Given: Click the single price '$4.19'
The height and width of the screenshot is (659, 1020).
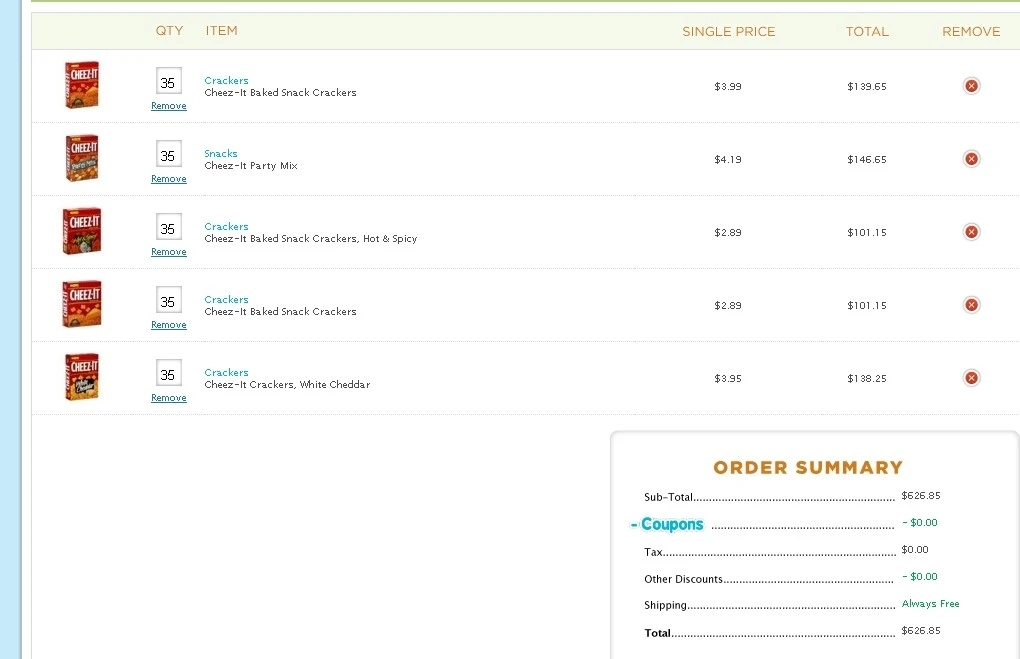Looking at the screenshot, I should pos(728,159).
